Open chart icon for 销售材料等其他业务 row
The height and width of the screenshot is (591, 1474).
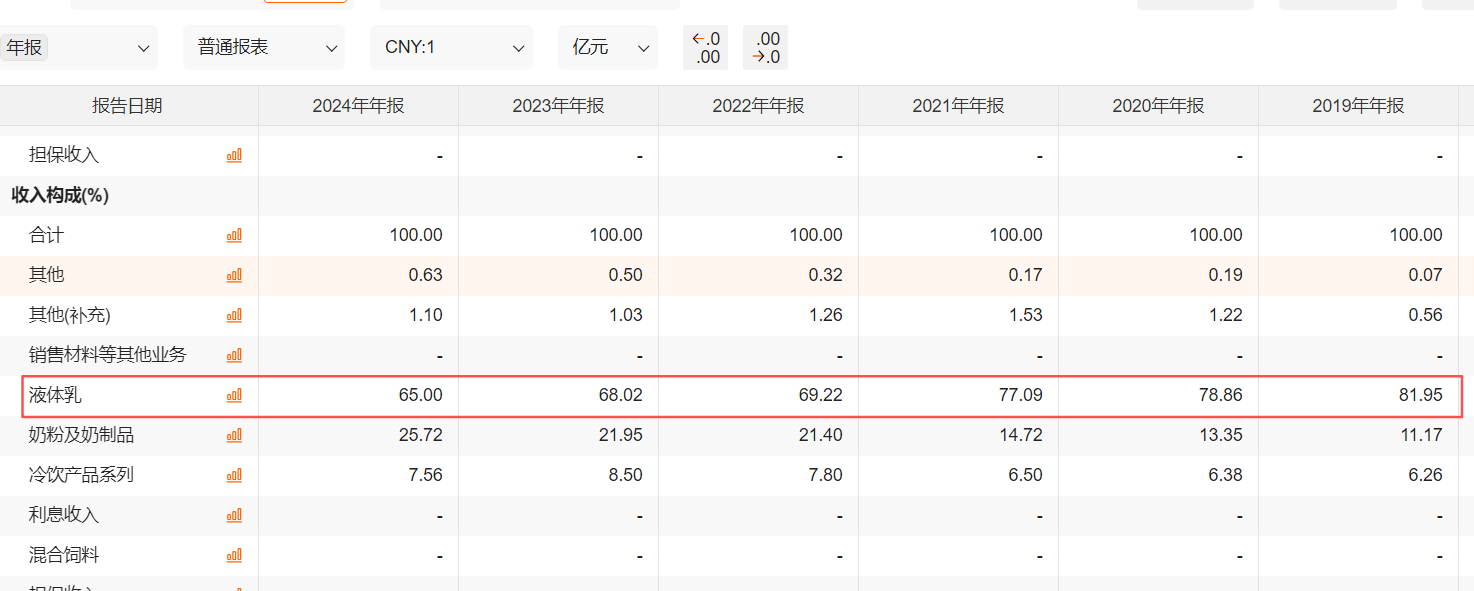coord(234,355)
